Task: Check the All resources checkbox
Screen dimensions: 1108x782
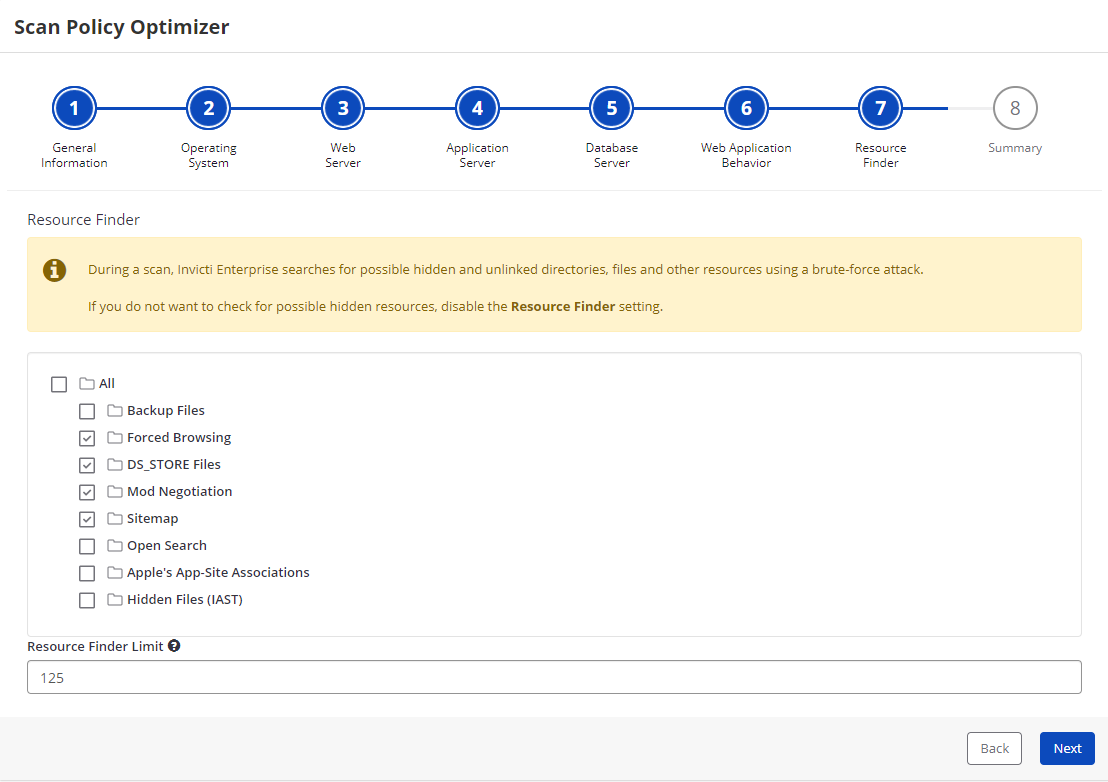Action: pos(58,383)
